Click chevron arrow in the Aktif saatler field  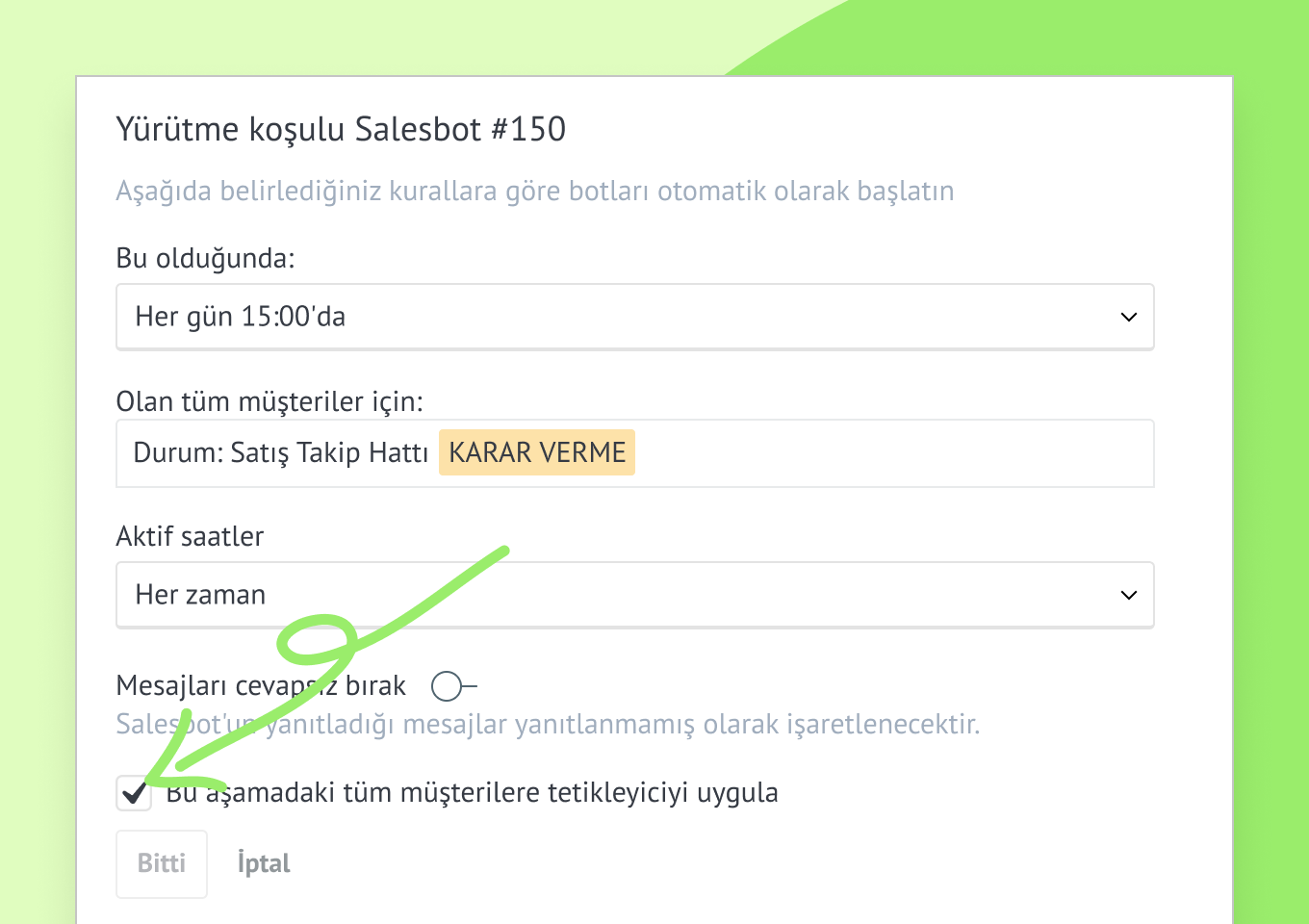tap(1129, 595)
